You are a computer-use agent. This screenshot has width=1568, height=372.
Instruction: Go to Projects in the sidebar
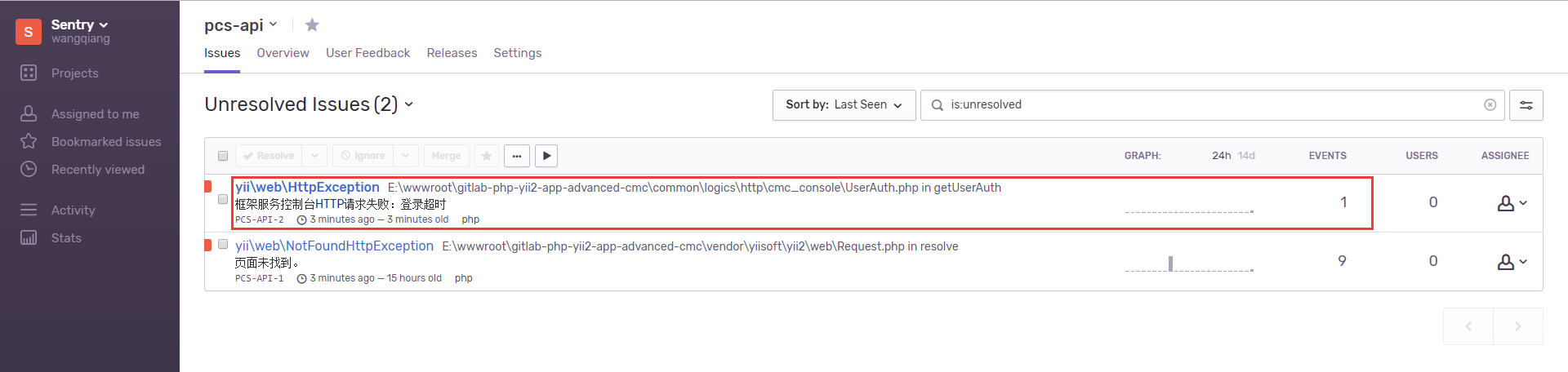coord(74,73)
